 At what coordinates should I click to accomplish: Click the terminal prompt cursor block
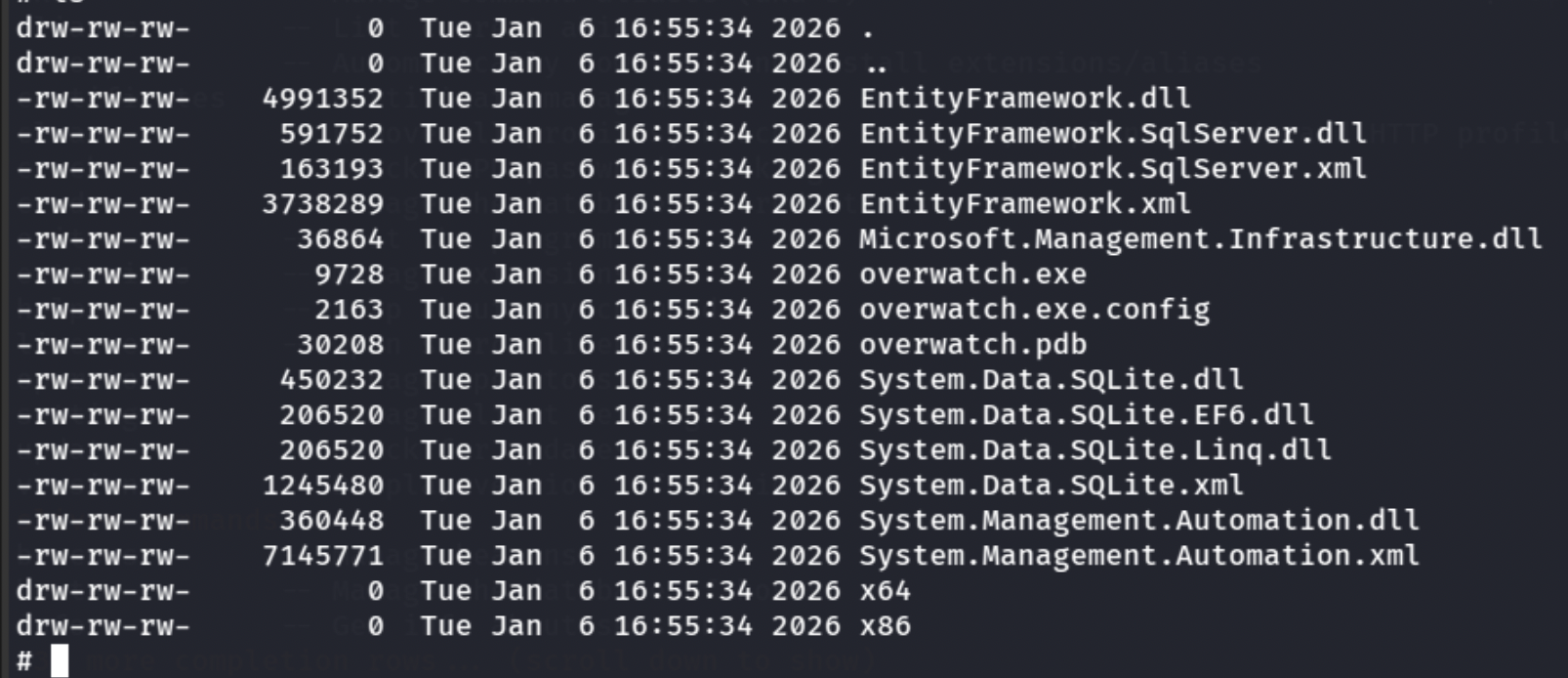(x=61, y=661)
